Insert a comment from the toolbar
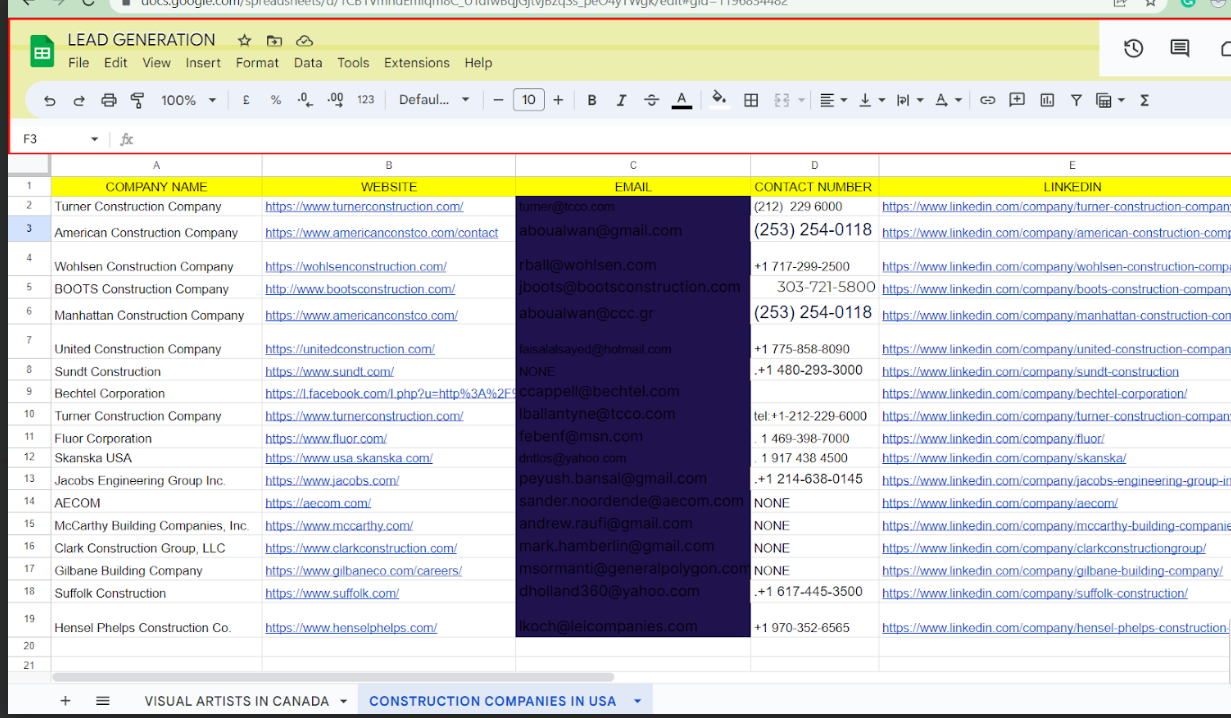 1017,100
